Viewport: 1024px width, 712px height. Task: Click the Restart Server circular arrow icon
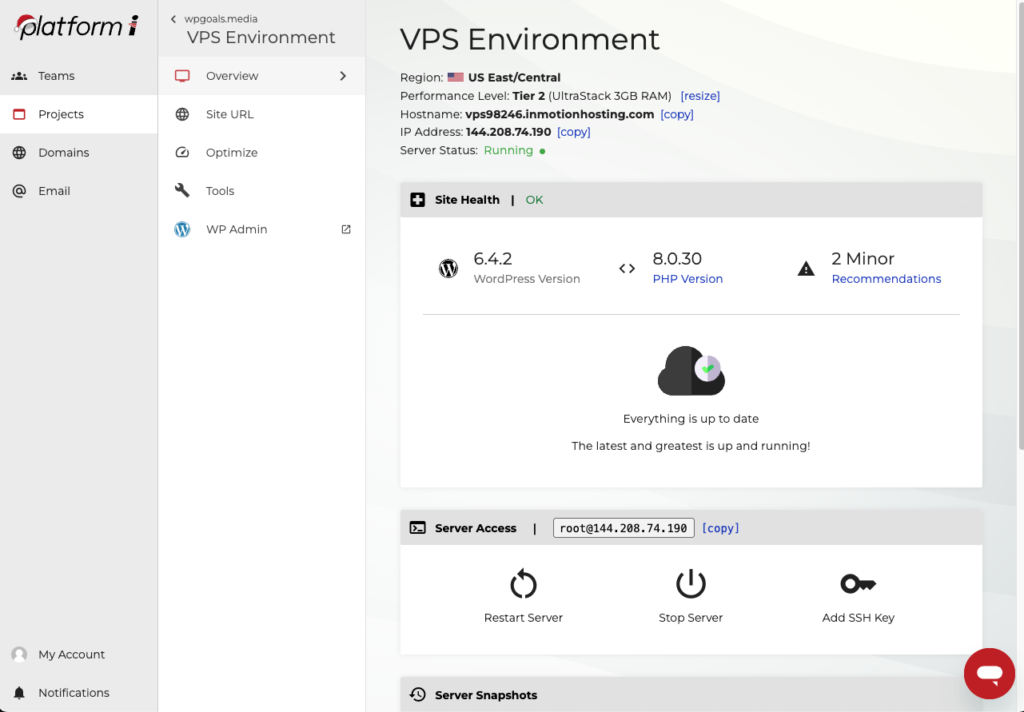coord(523,584)
